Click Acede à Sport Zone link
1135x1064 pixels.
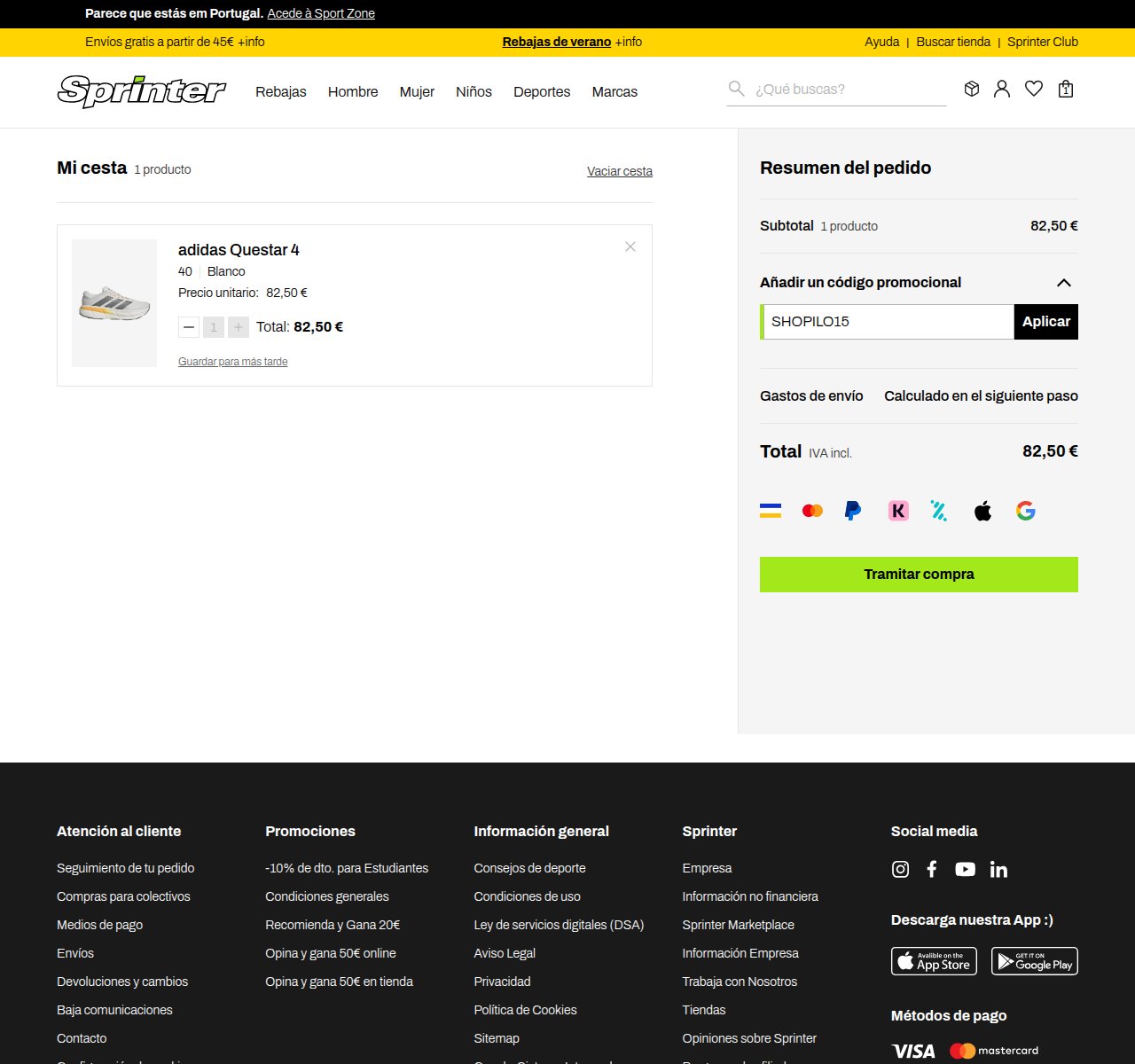(321, 13)
